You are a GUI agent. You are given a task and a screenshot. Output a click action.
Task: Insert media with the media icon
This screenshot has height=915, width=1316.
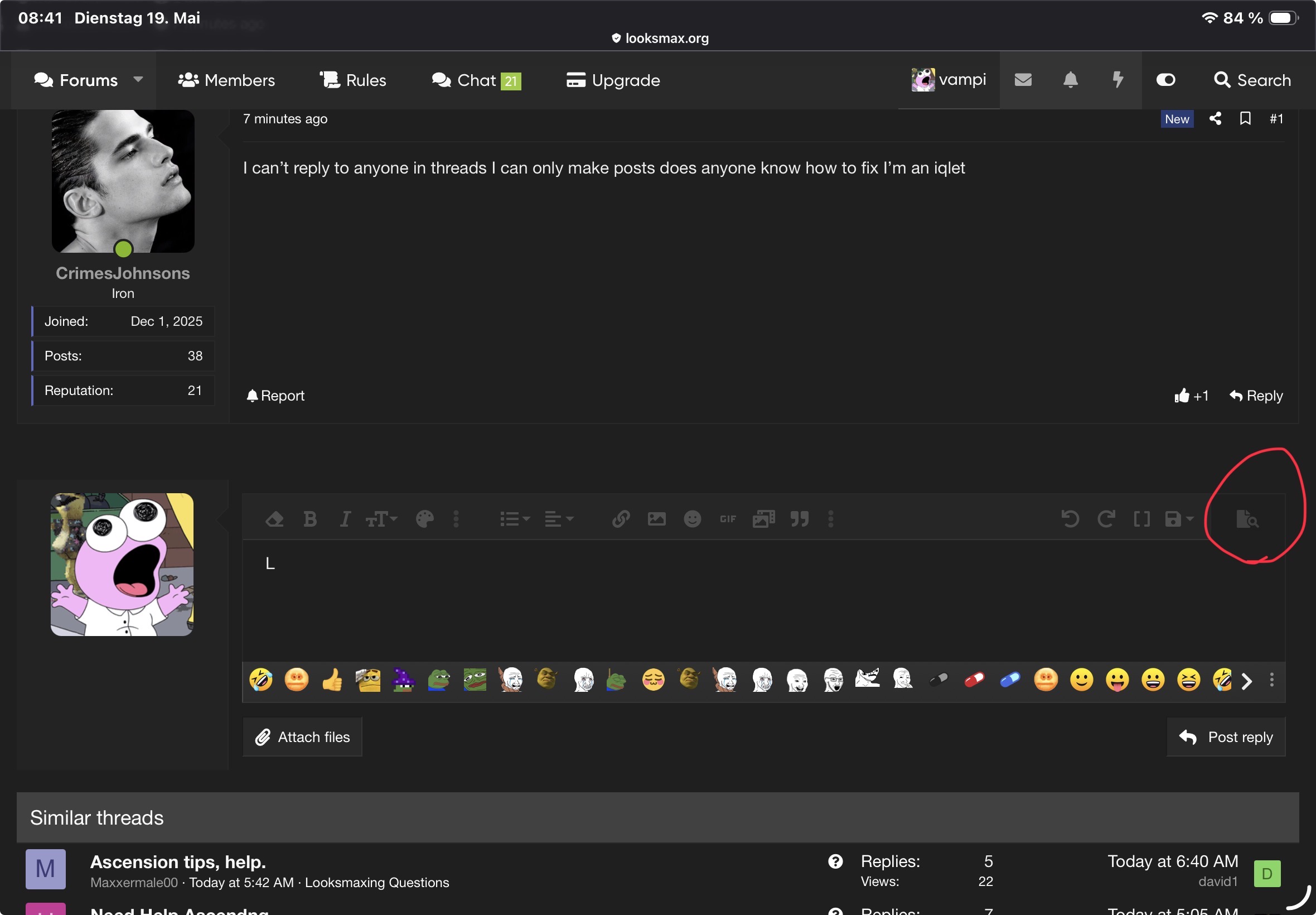(764, 519)
